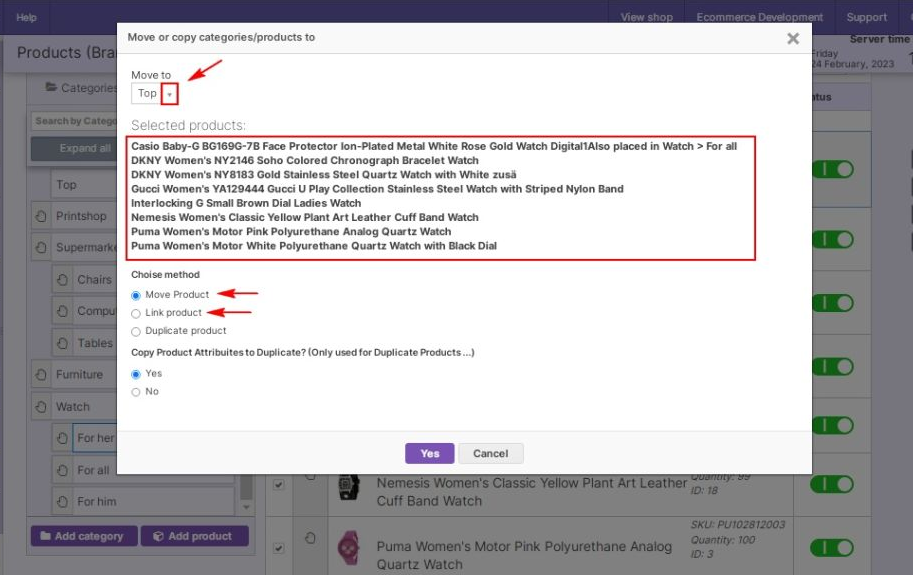Viewport: 913px width, 575px height.
Task: Open the Help menu
Action: 26,17
